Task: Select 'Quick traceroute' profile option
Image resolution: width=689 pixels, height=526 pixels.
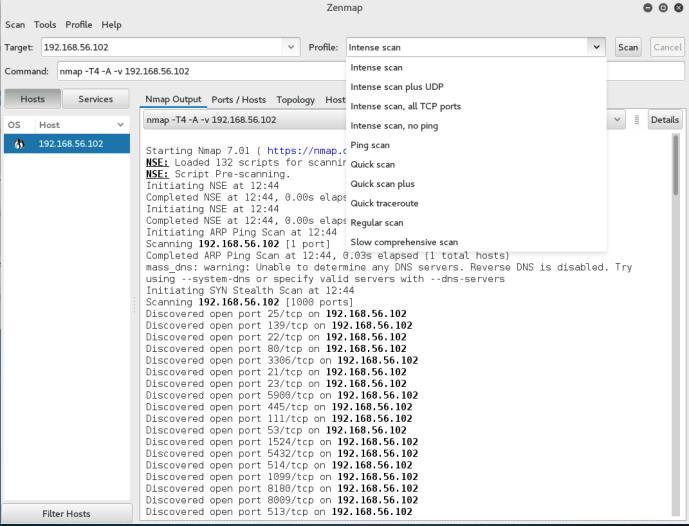Action: tap(476, 203)
